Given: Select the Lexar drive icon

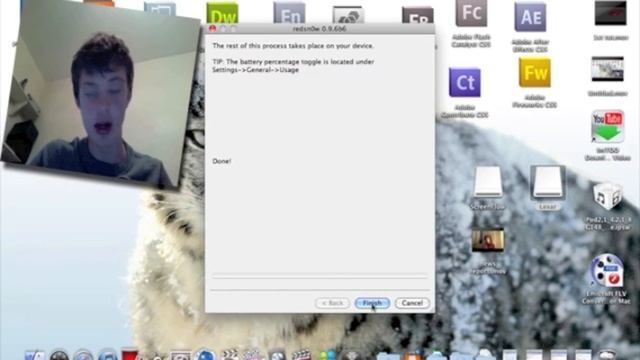Looking at the screenshot, I should click(547, 182).
